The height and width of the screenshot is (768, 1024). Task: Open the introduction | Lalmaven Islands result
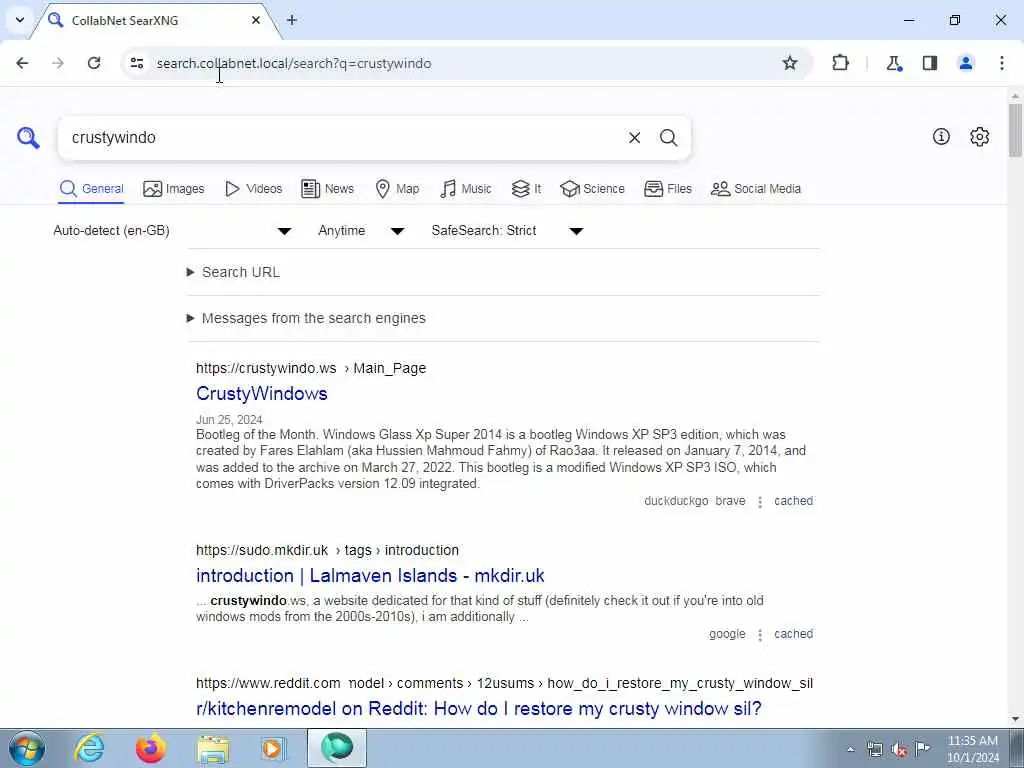[370, 575]
